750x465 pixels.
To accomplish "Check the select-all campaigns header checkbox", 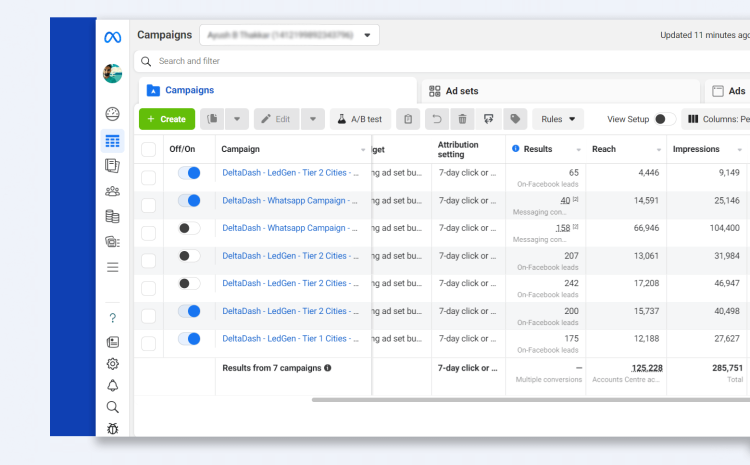I will click(x=149, y=149).
